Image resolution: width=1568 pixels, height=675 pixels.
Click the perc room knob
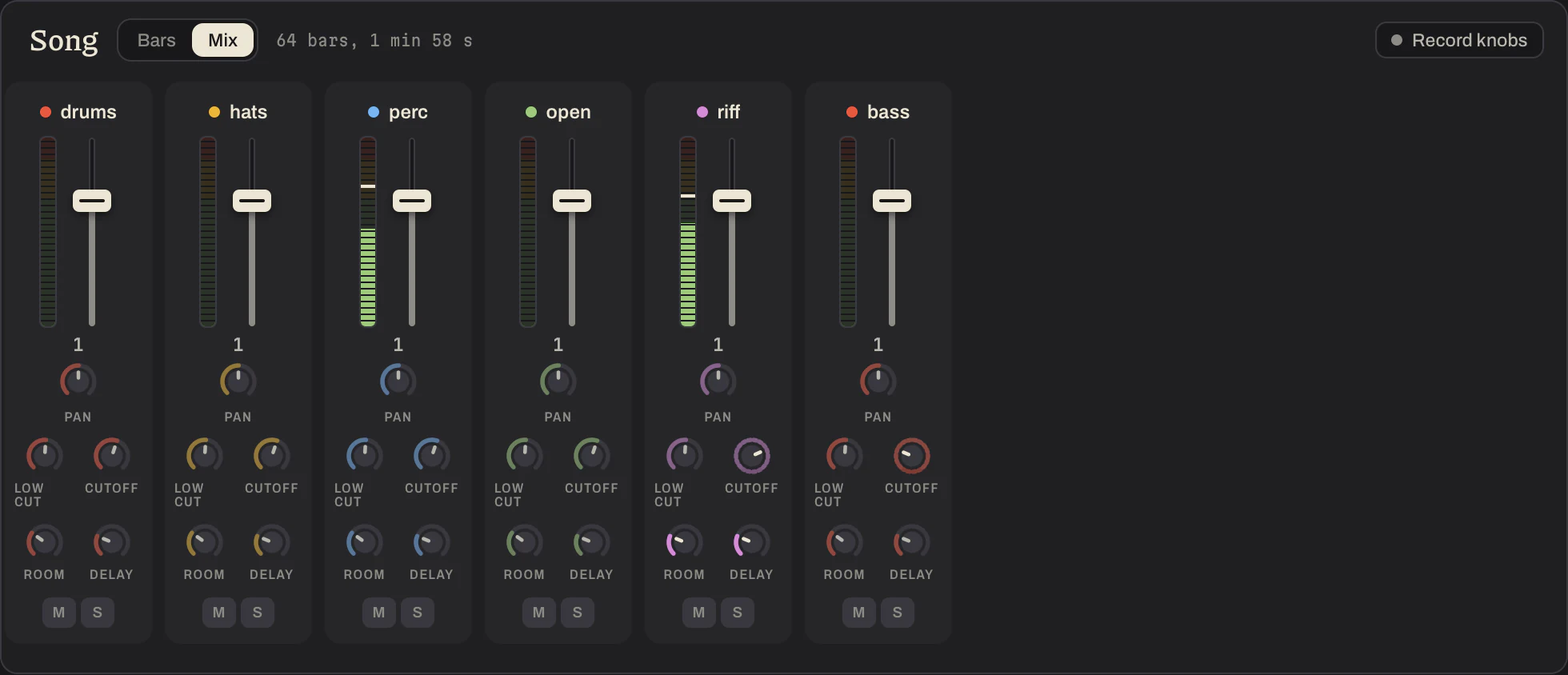[364, 542]
